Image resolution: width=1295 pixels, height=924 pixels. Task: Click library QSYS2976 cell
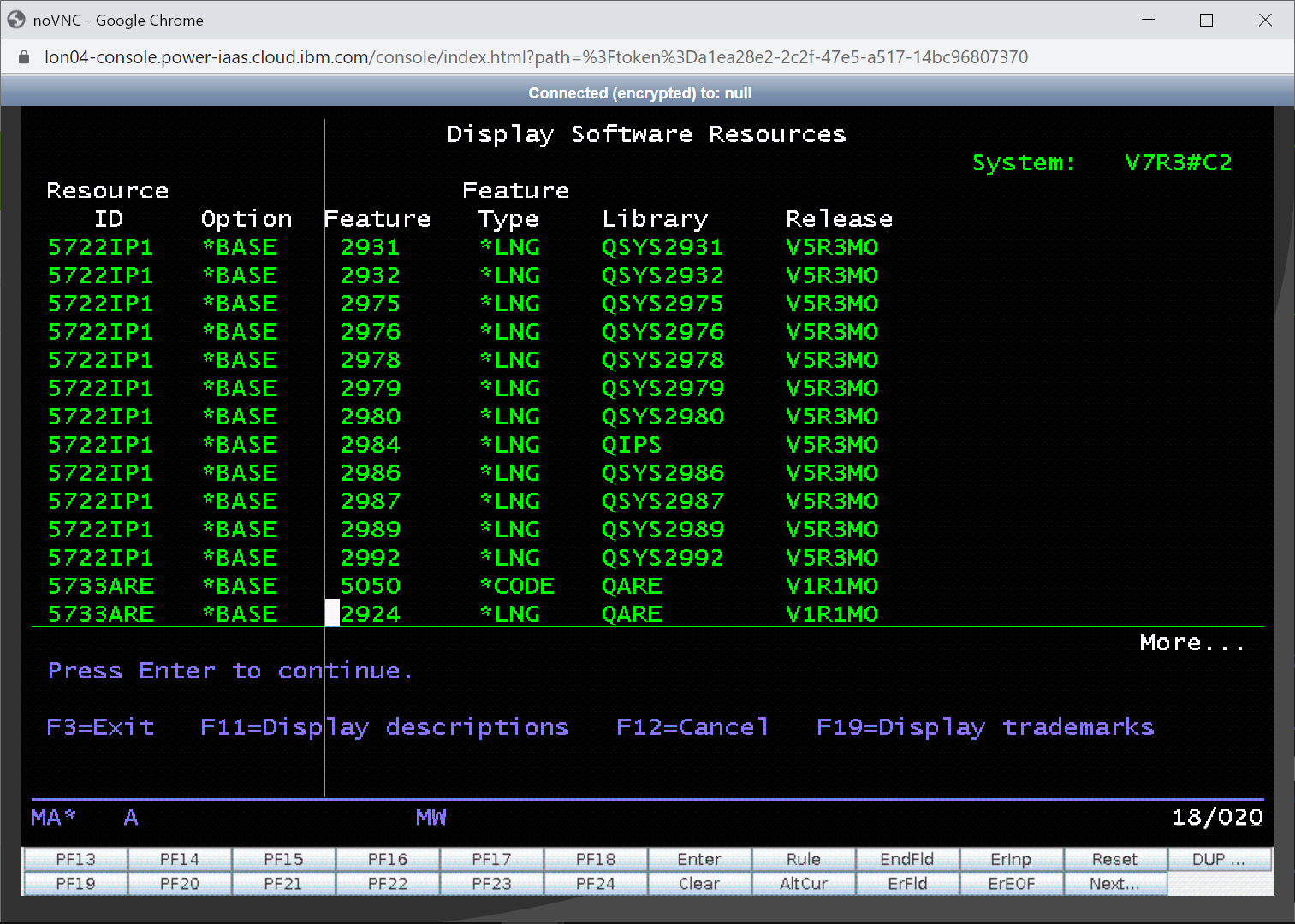coord(662,332)
